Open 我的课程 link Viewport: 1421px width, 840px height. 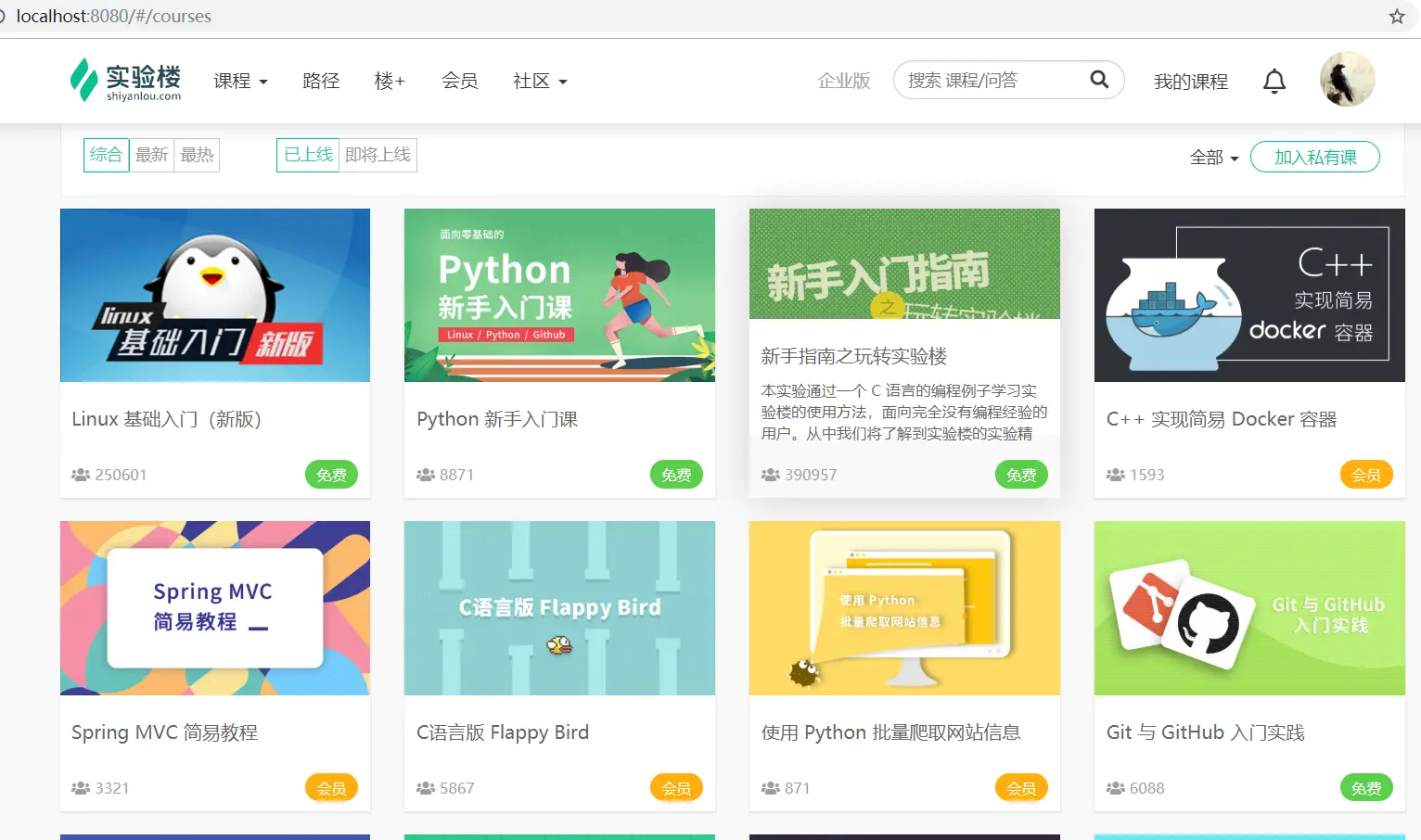[1190, 82]
